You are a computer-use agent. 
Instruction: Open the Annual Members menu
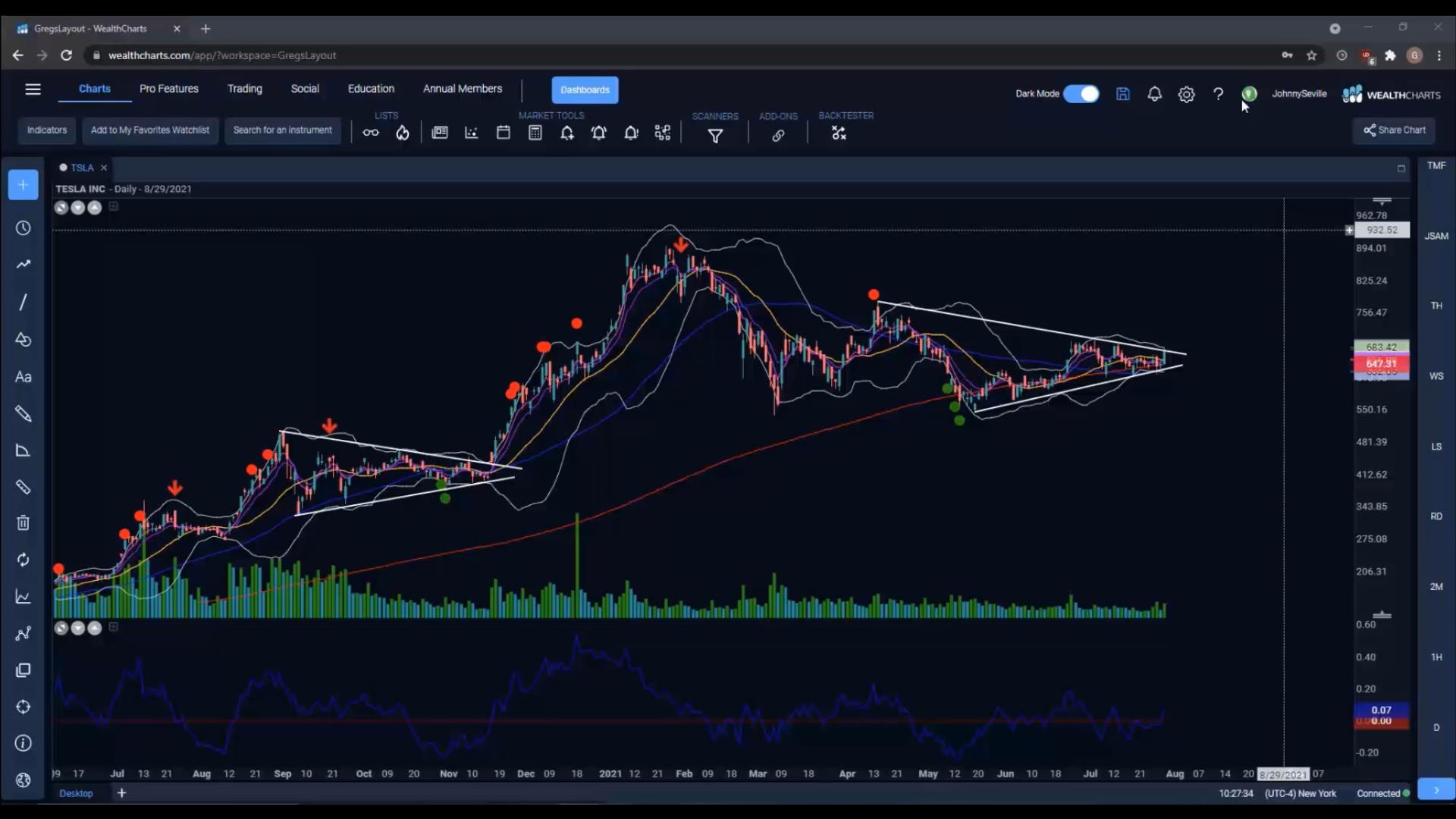[x=463, y=89]
